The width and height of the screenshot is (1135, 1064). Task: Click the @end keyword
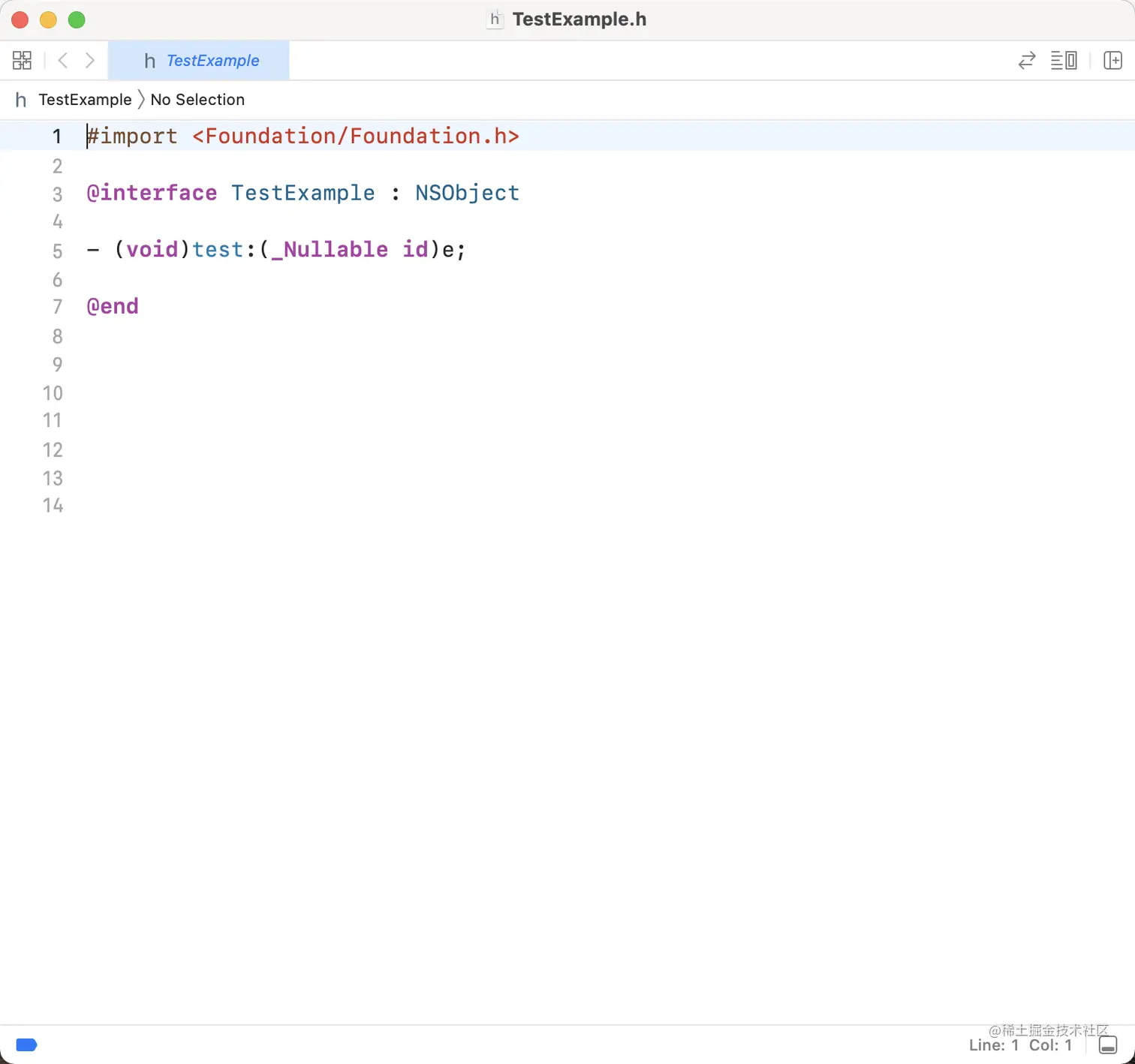point(113,306)
